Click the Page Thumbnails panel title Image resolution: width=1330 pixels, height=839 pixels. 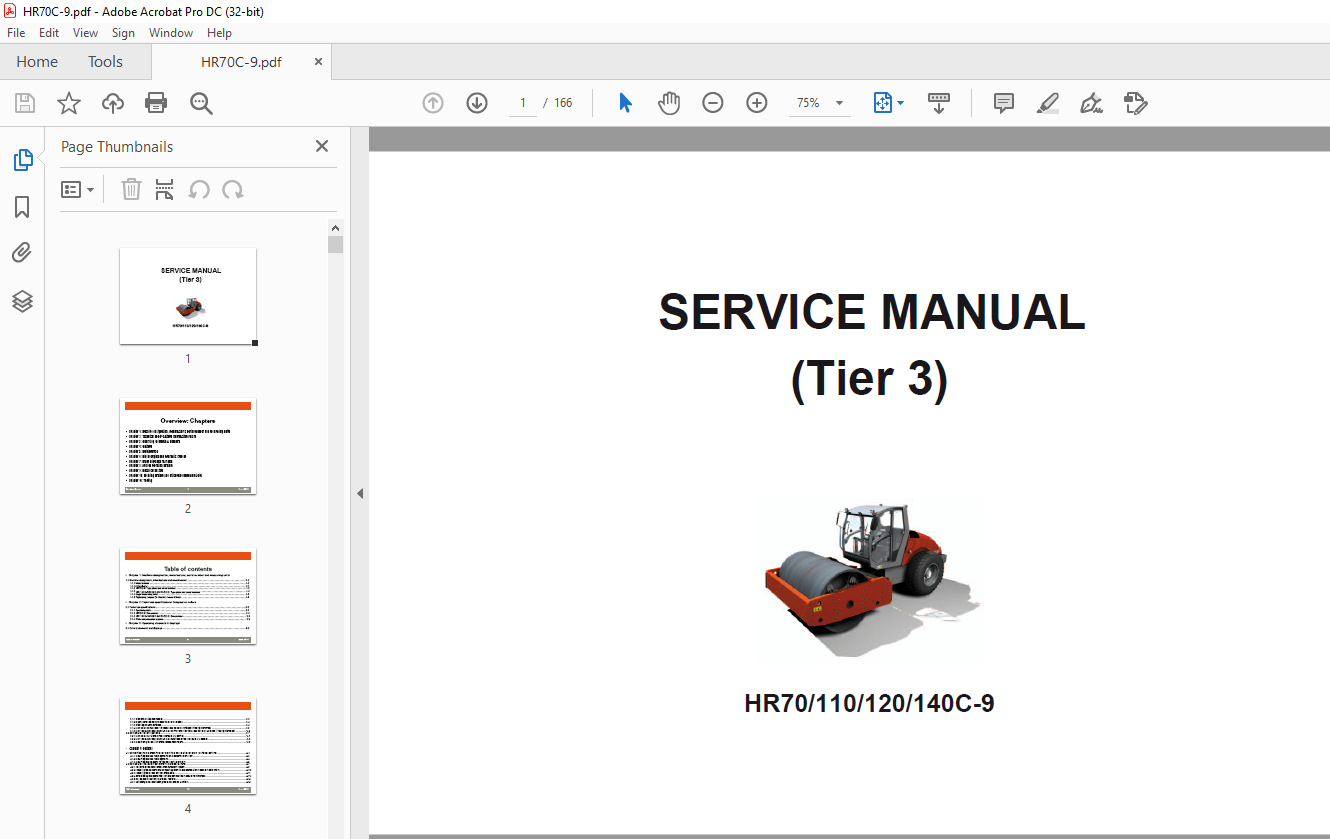click(117, 147)
